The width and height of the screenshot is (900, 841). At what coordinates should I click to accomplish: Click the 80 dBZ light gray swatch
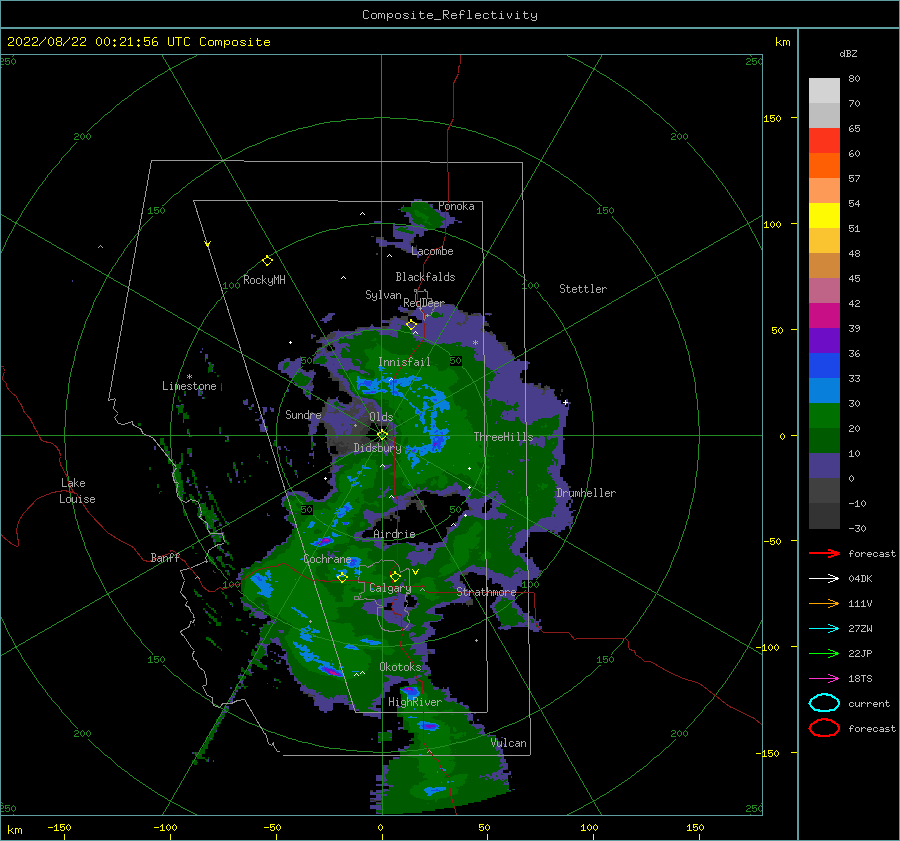coord(824,91)
